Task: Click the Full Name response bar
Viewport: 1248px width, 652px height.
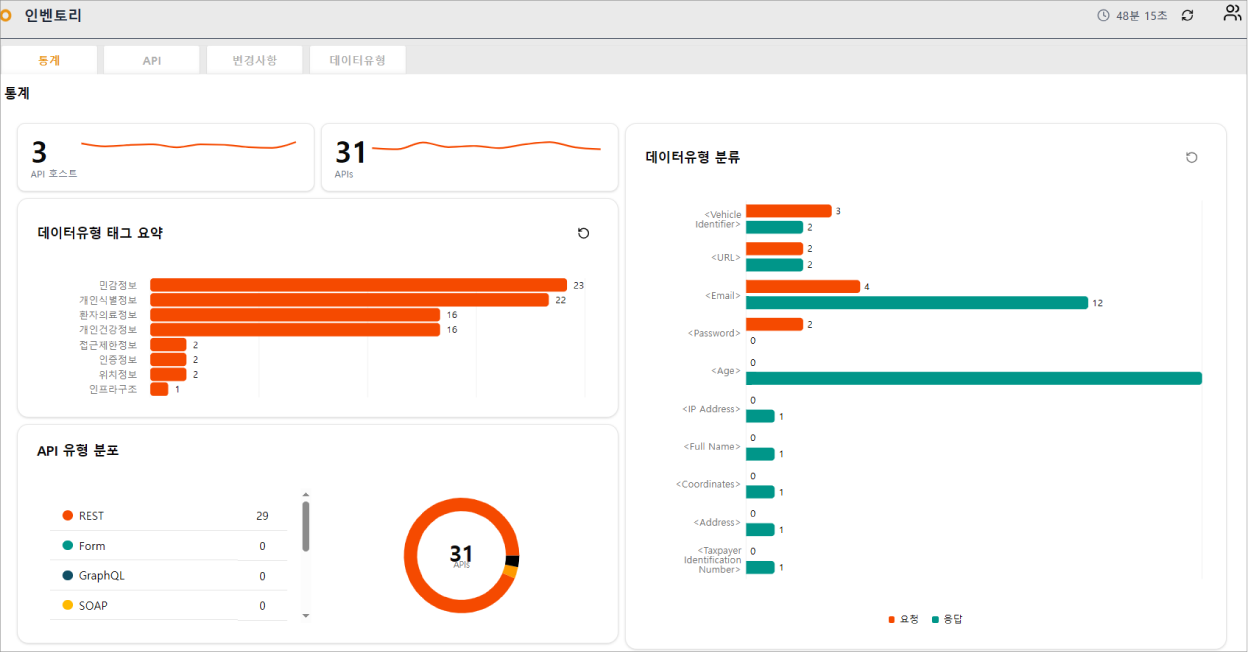Action: pos(760,454)
